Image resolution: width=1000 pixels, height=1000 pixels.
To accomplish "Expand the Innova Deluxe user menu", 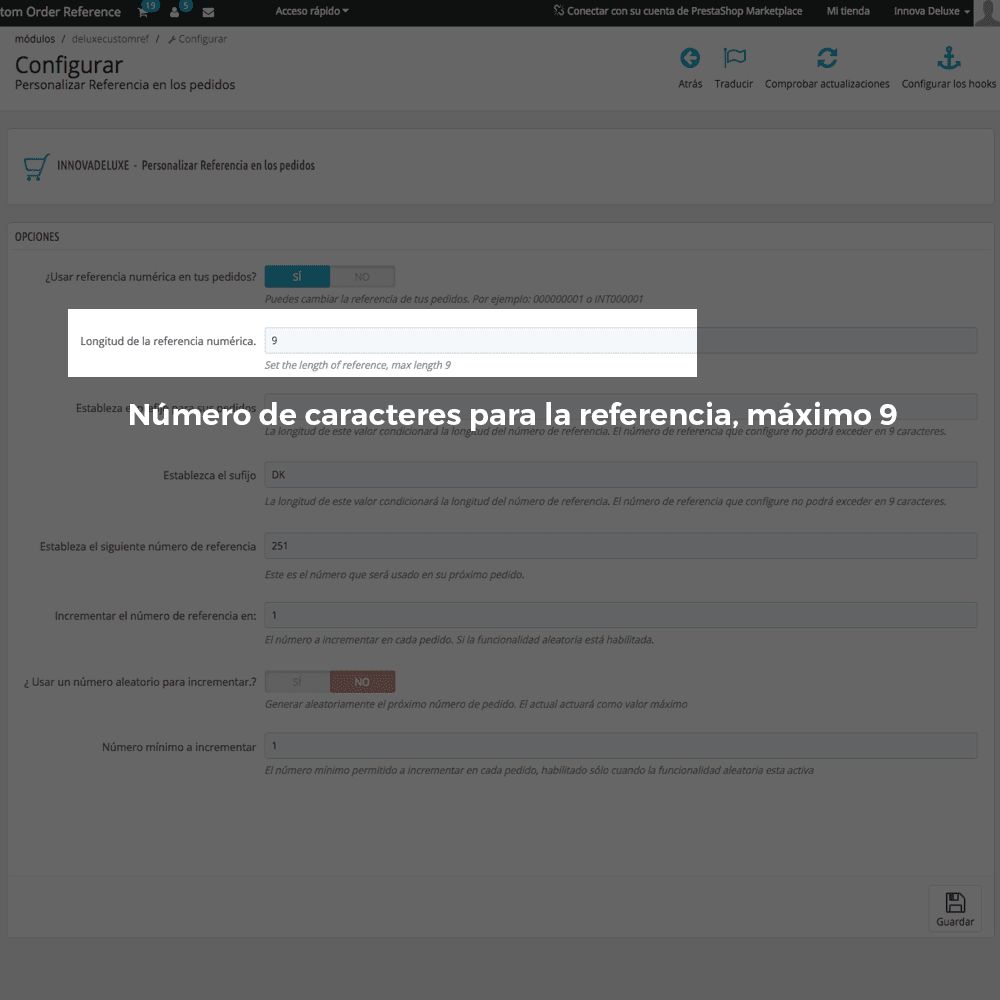I will coord(931,11).
